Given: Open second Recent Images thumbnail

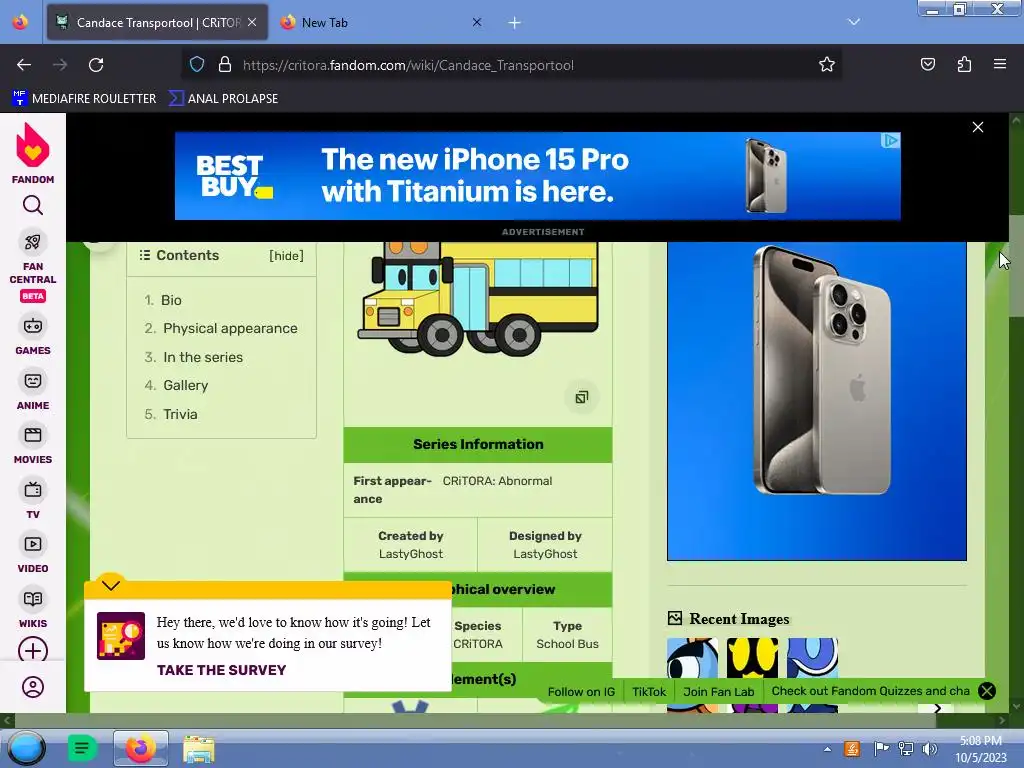Looking at the screenshot, I should [752, 675].
